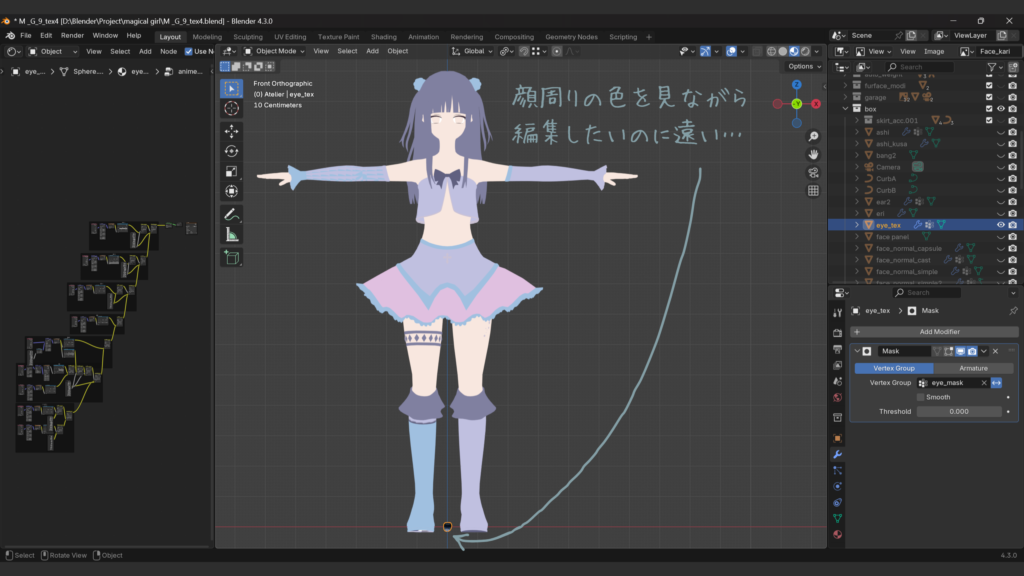Collapse the box collection in outliner
Viewport: 1024px width, 576px height.
point(845,109)
